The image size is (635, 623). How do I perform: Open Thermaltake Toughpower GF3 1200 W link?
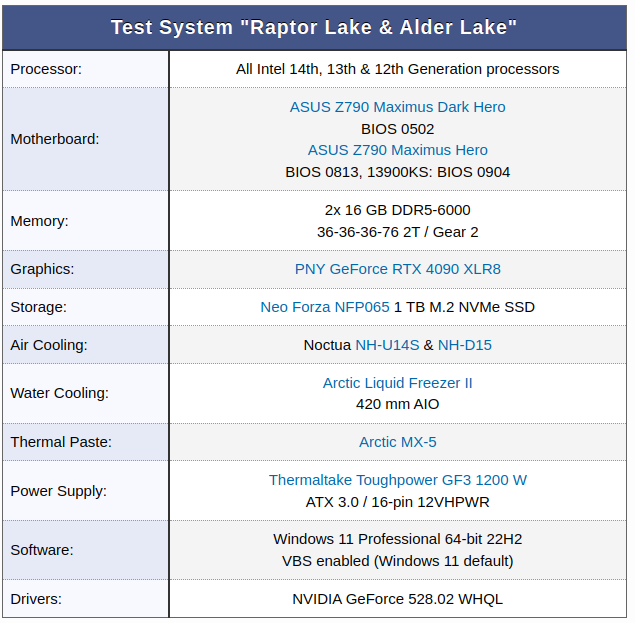(397, 480)
